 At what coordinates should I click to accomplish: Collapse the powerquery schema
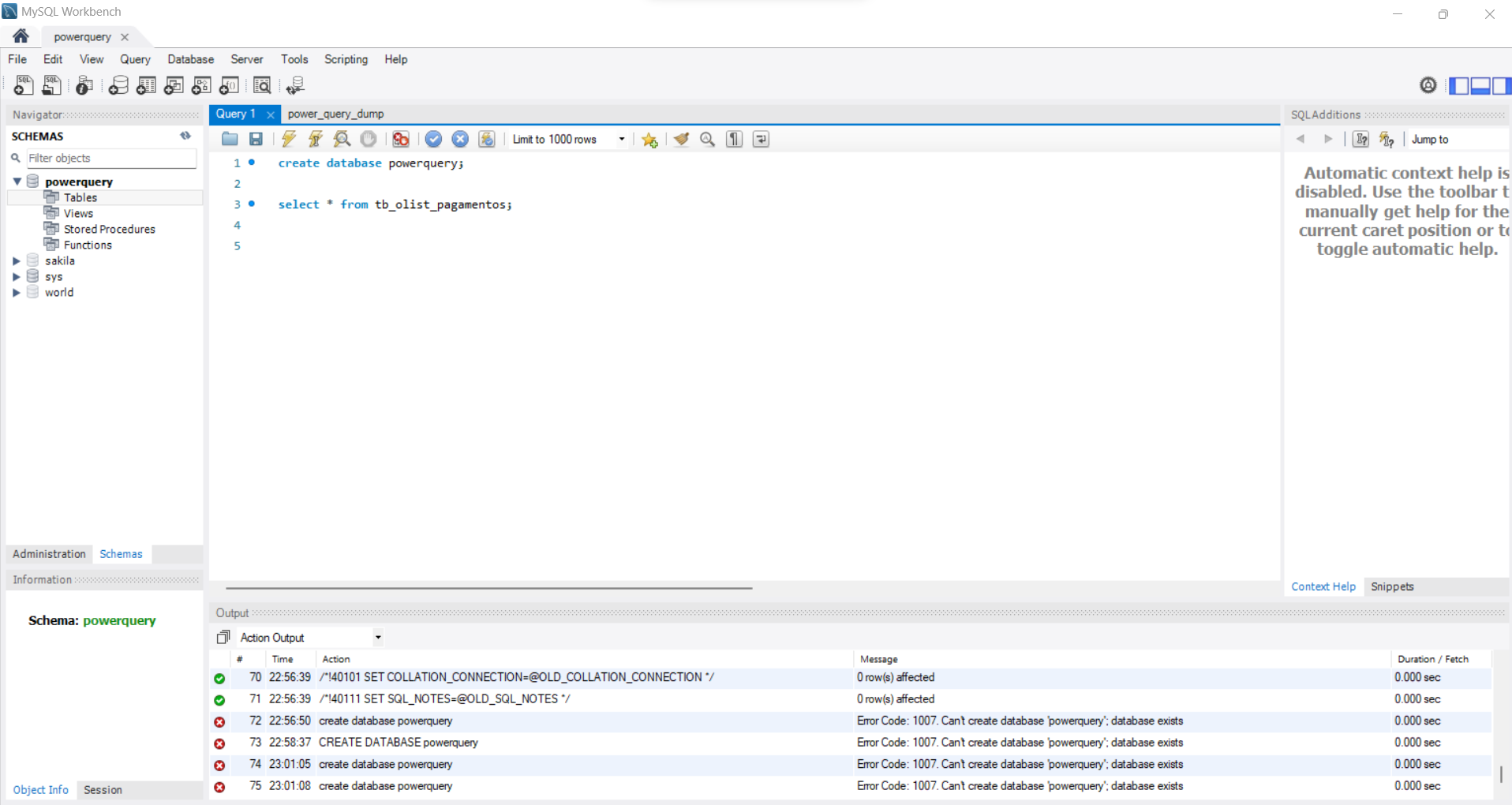[x=17, y=182]
